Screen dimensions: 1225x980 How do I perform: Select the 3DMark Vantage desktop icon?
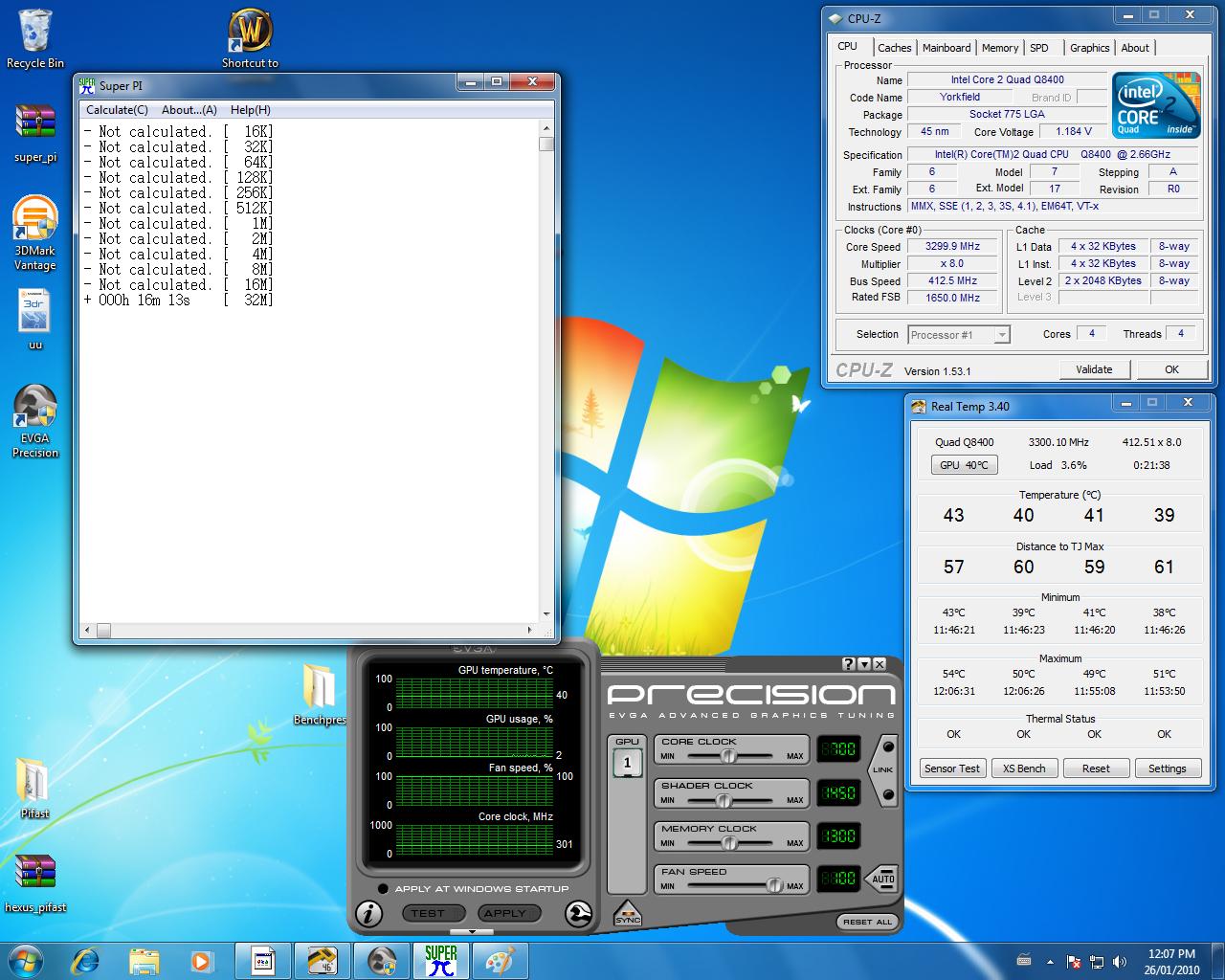(x=35, y=234)
